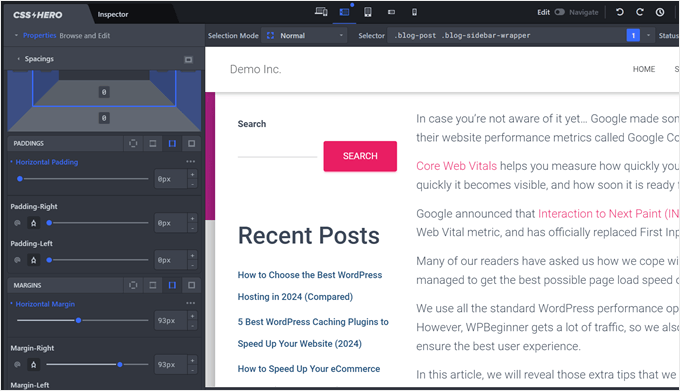Toggle Margin-Right lock icon
Image resolution: width=680 pixels, height=391 pixels.
pos(33,365)
